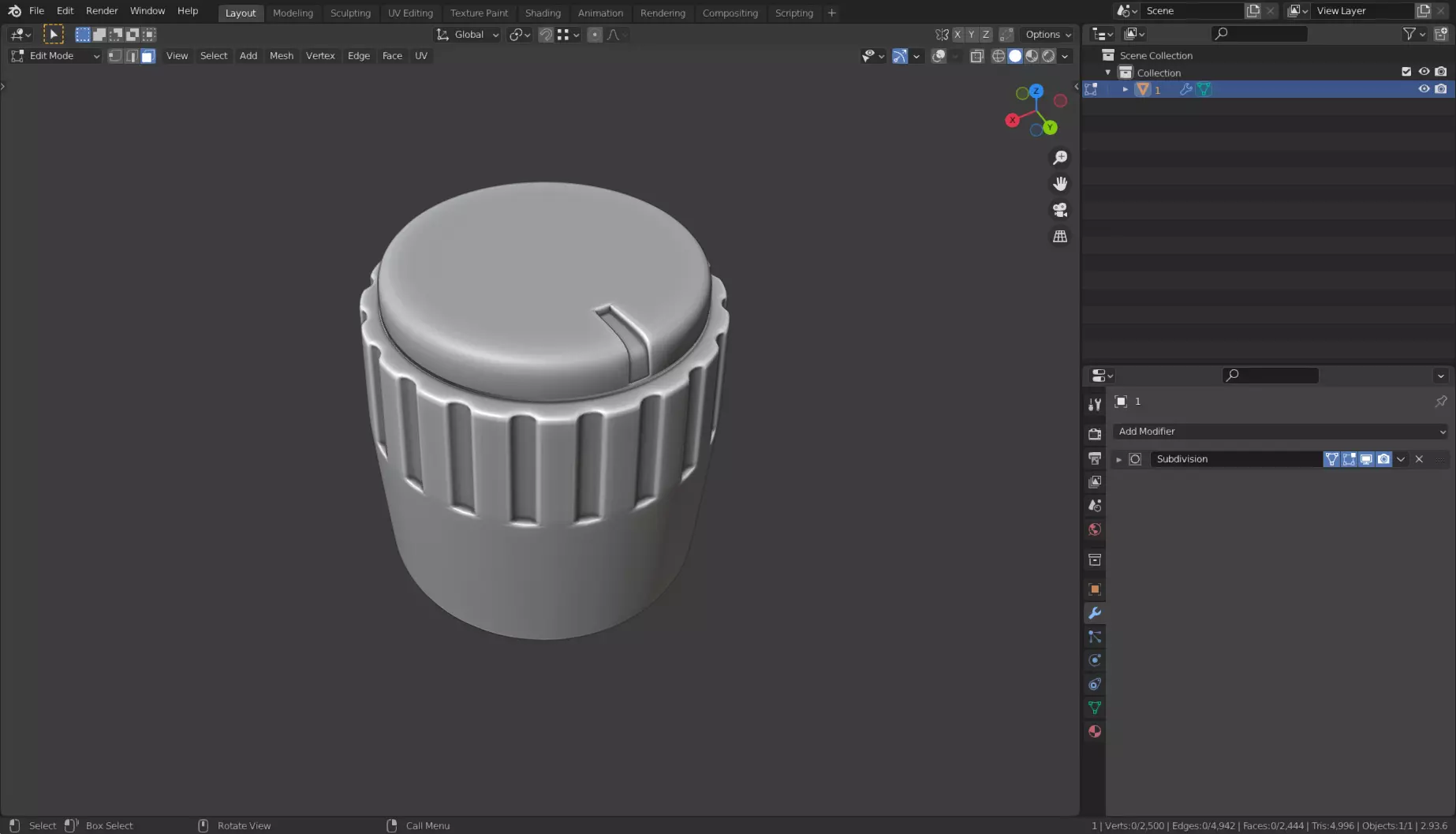Screen dimensions: 1456x834
Task: Select the tweak tool arrow icon
Action: tap(54, 34)
